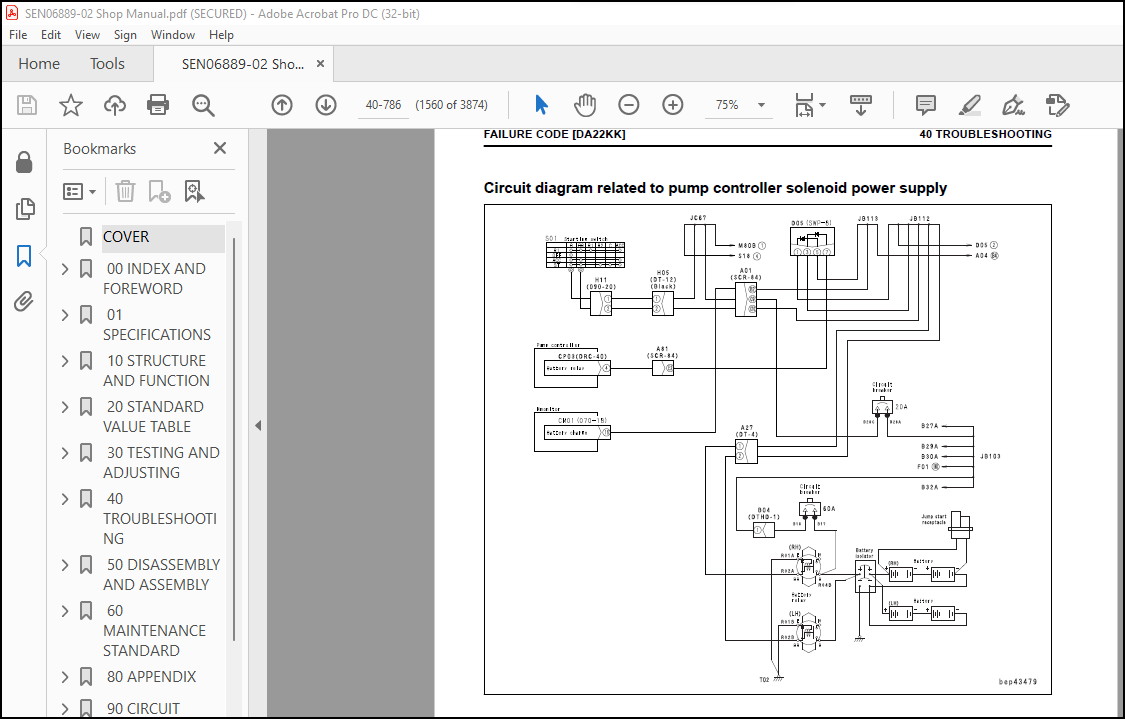Open the Sign menu
Viewport: 1125px width, 719px height.
[125, 34]
